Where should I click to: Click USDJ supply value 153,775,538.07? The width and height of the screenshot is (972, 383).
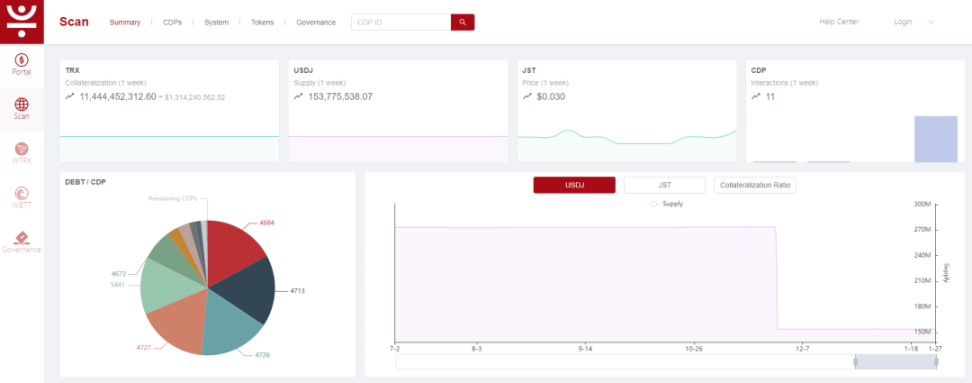[340, 97]
